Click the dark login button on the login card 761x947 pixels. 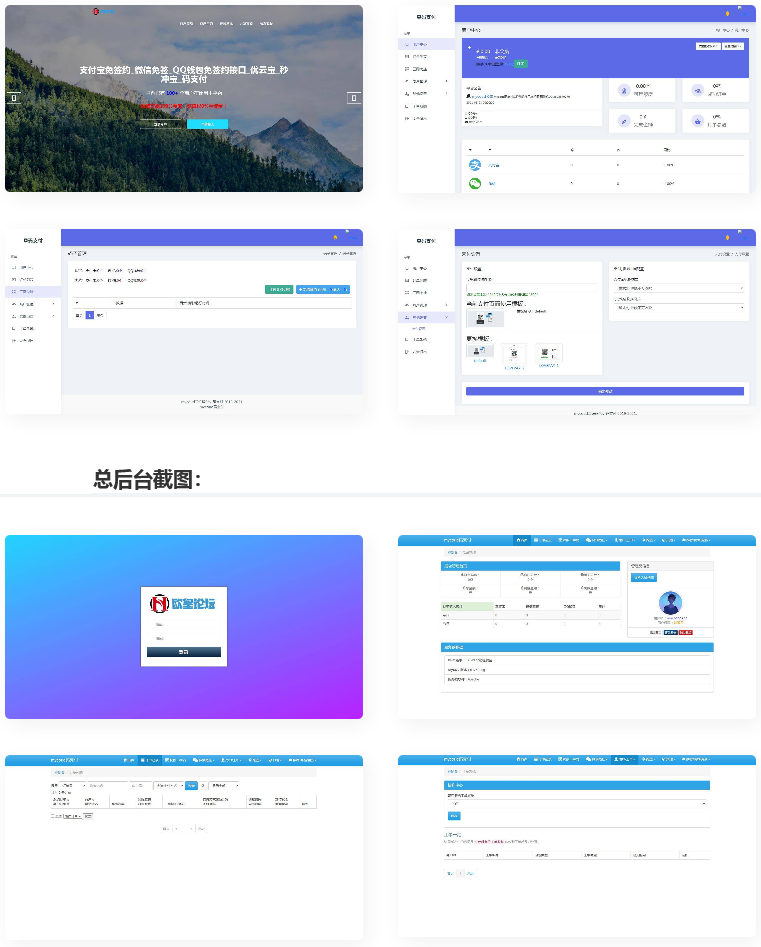(184, 651)
